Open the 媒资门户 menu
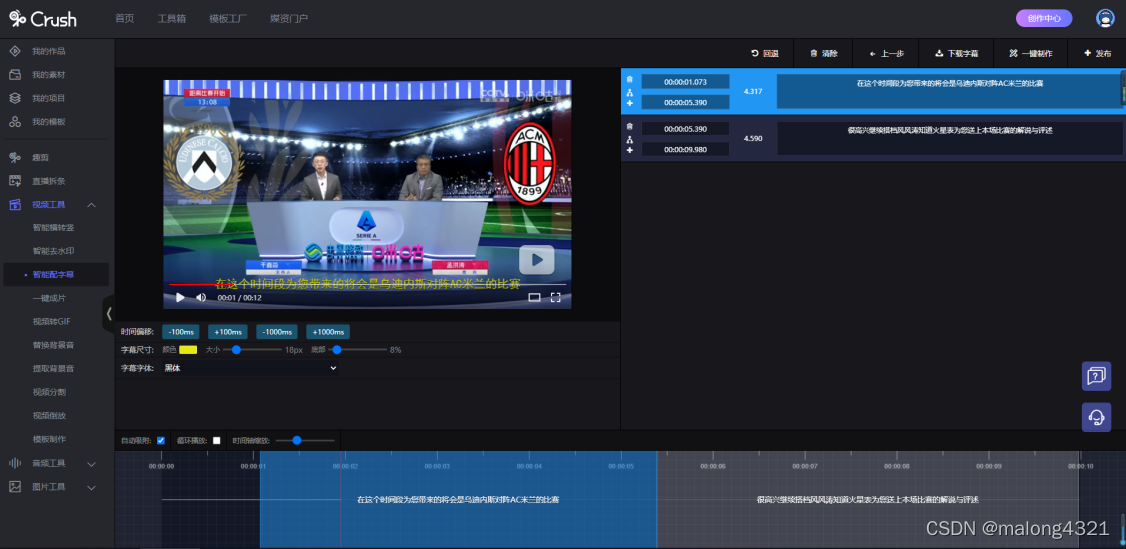1126x549 pixels. (289, 19)
